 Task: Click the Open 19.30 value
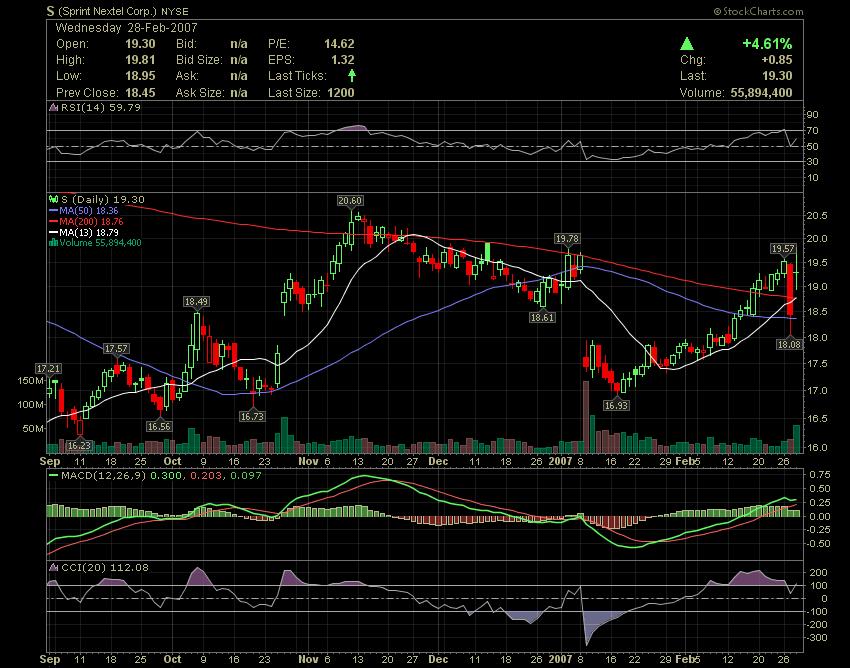click(140, 44)
